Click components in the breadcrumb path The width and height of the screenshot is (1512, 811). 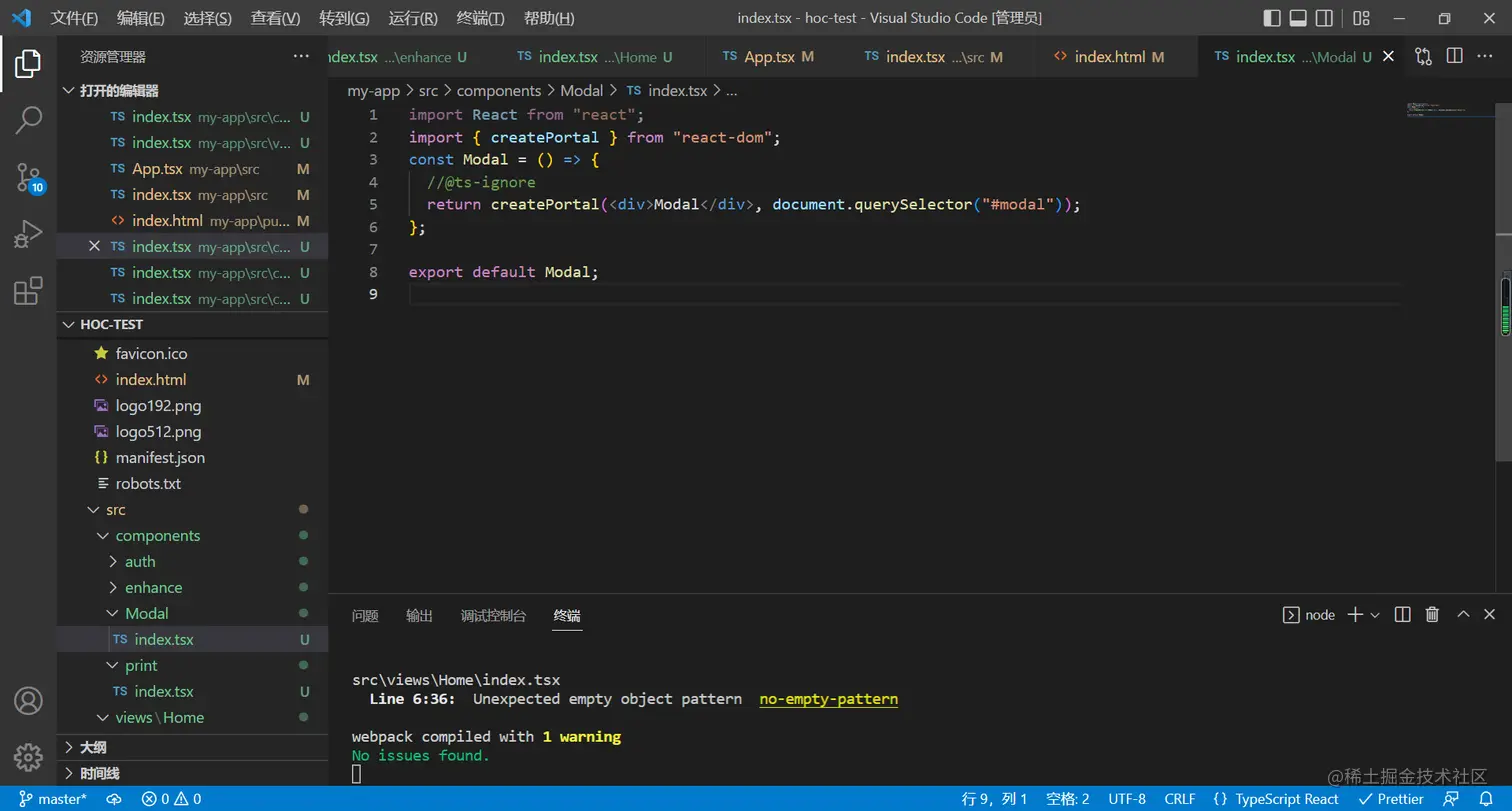tap(499, 91)
